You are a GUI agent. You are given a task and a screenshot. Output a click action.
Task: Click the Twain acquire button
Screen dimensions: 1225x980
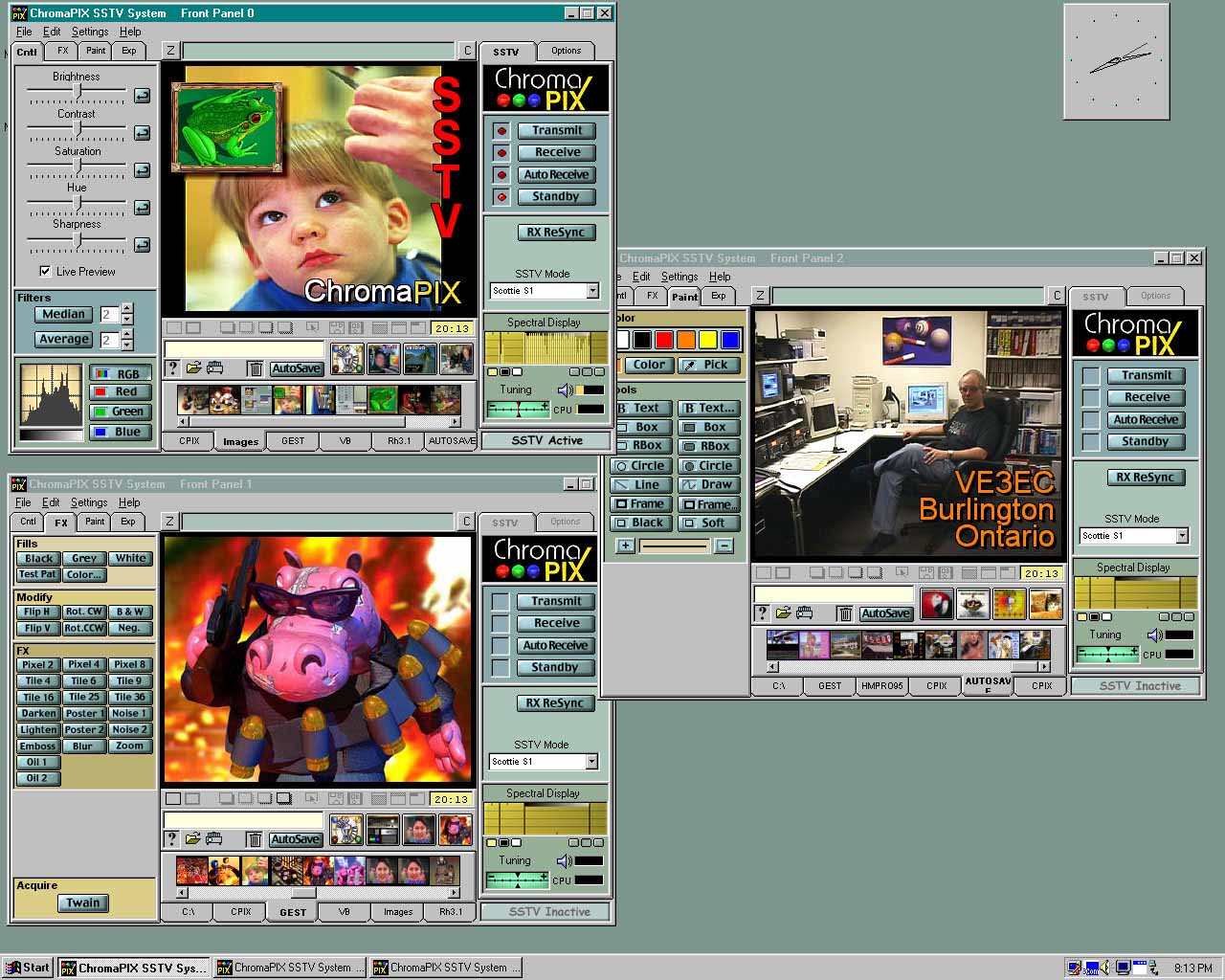click(x=82, y=902)
